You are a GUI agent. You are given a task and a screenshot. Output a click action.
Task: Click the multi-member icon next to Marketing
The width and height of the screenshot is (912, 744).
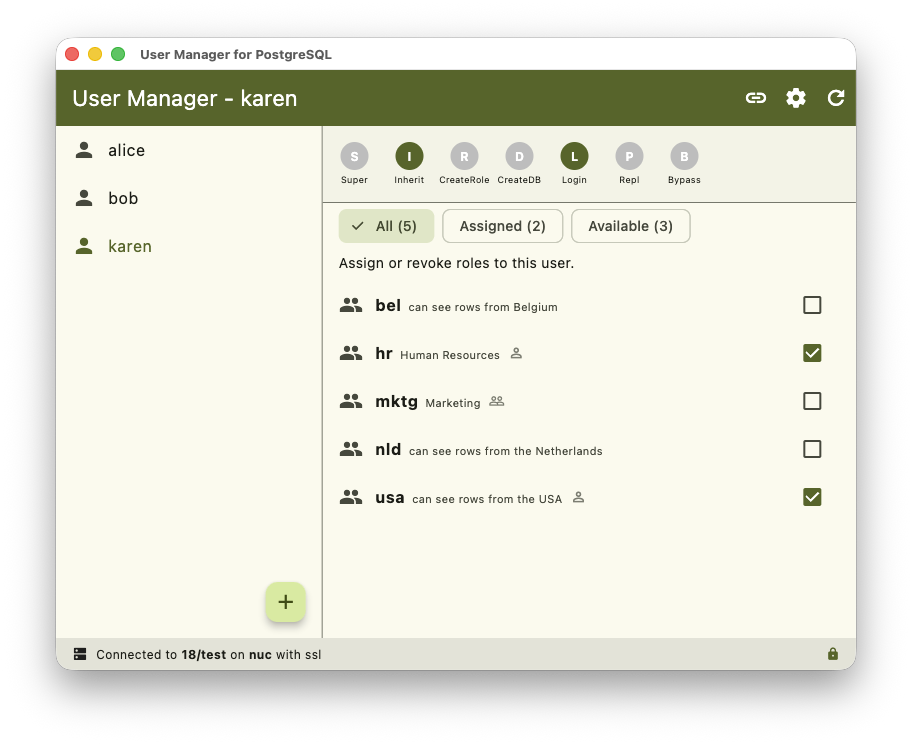pyautogui.click(x=496, y=401)
